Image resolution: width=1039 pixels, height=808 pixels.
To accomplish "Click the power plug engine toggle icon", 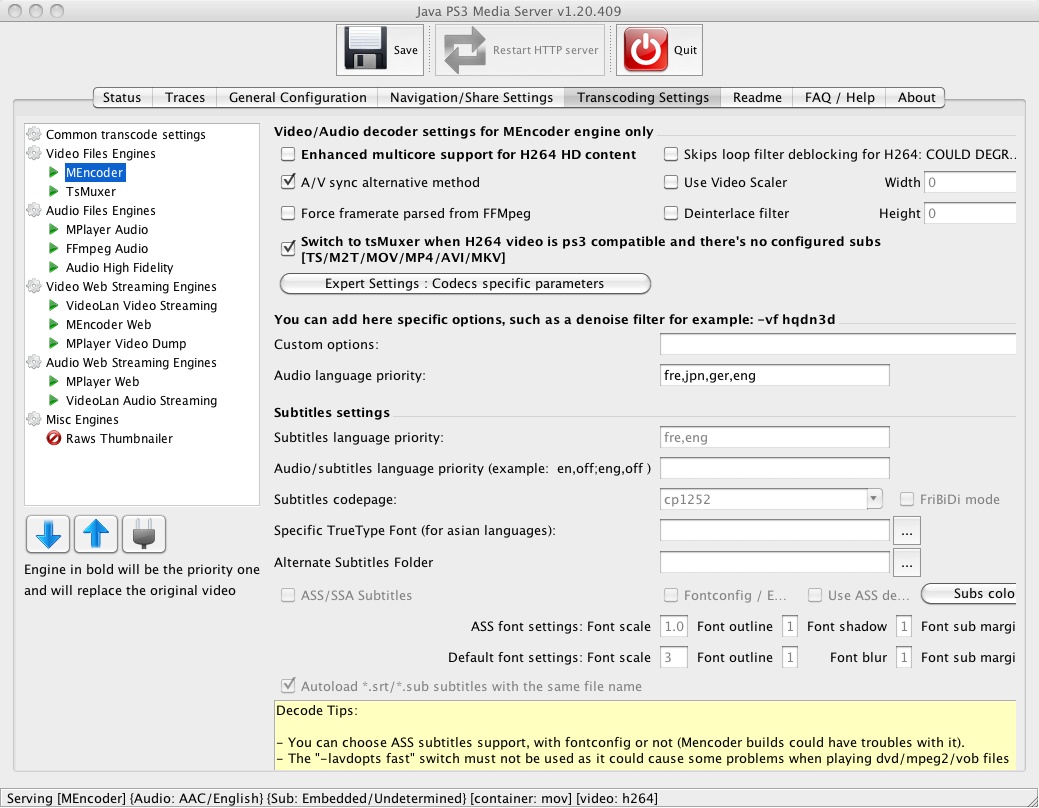I will coord(141,534).
